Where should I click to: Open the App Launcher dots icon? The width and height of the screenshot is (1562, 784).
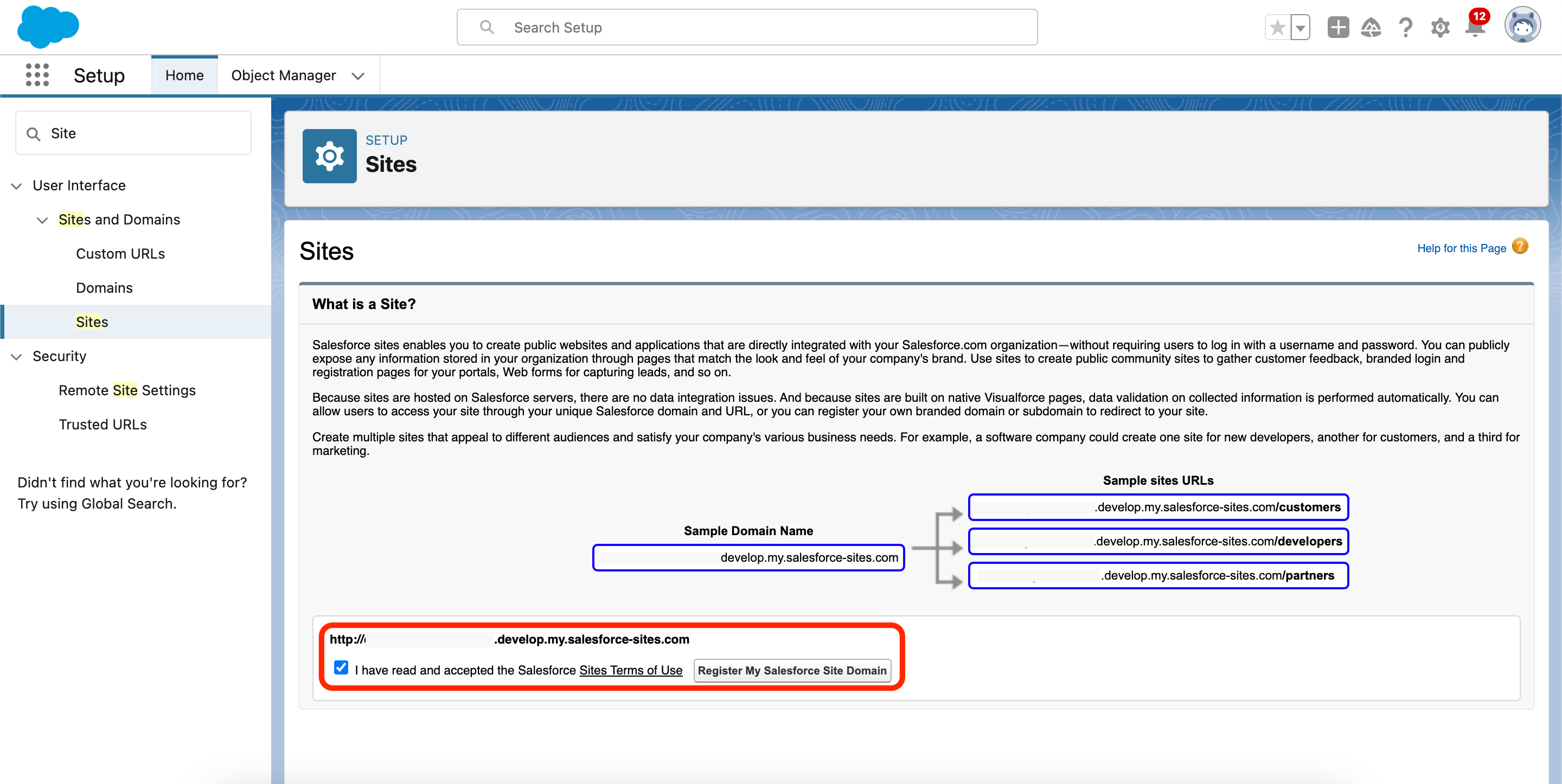point(37,75)
